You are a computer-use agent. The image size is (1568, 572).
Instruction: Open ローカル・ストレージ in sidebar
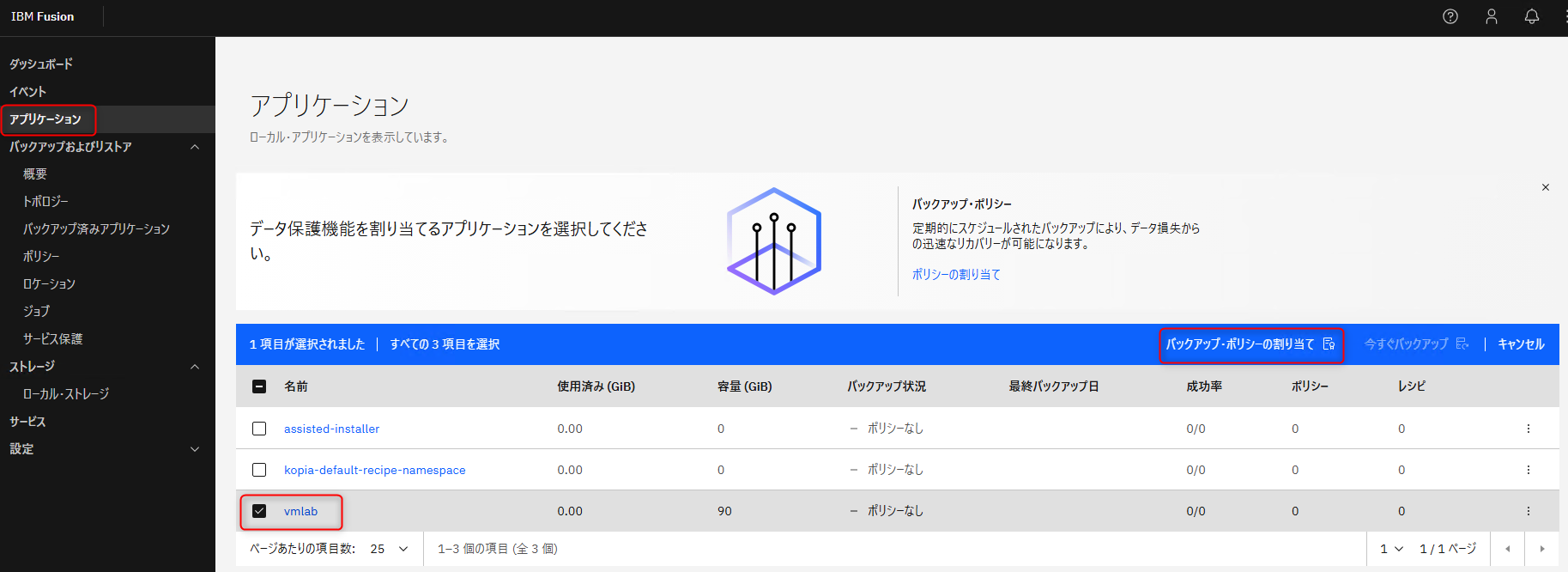click(66, 394)
